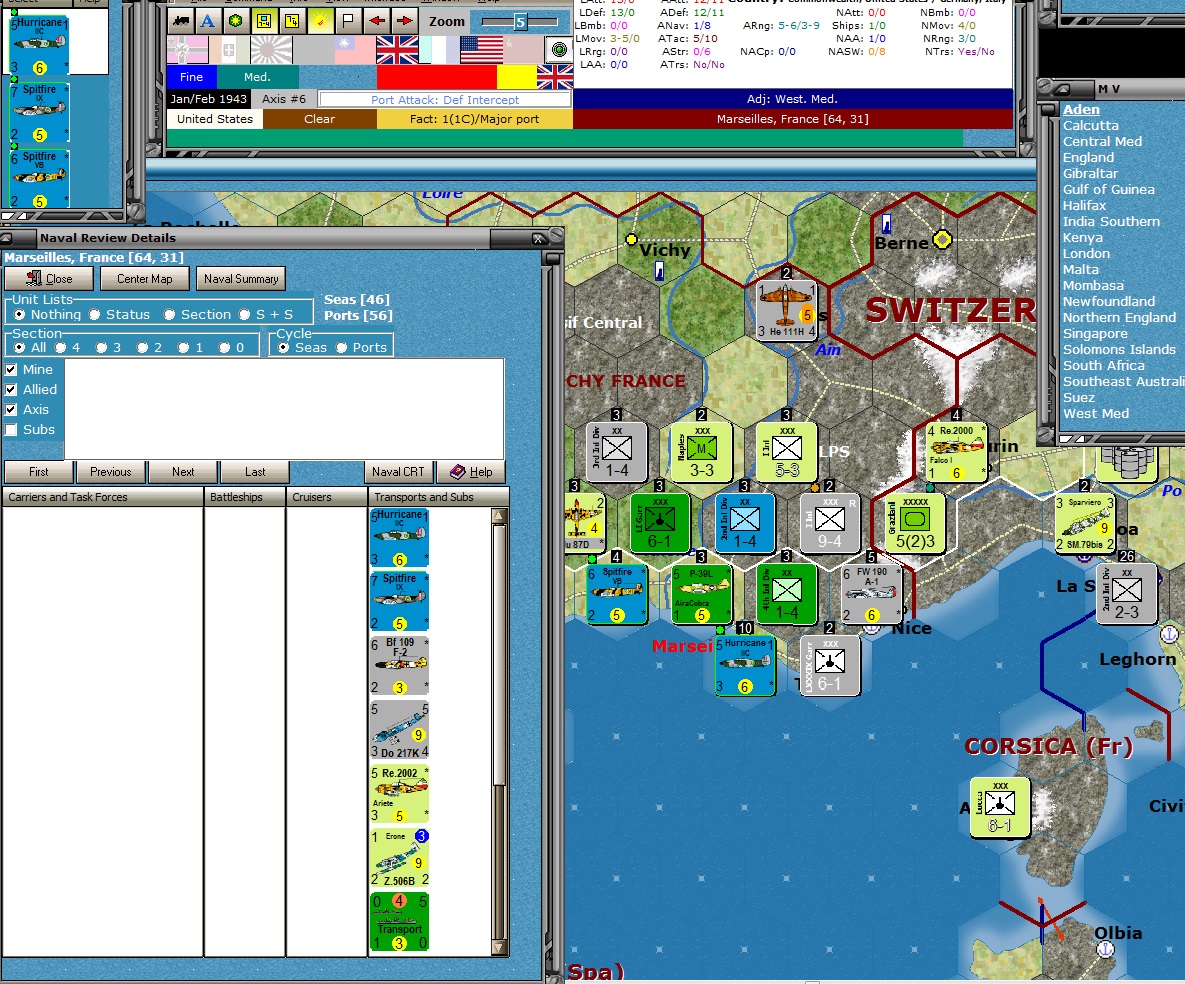This screenshot has width=1185, height=984.
Task: Click the Center Map button
Action: [144, 279]
